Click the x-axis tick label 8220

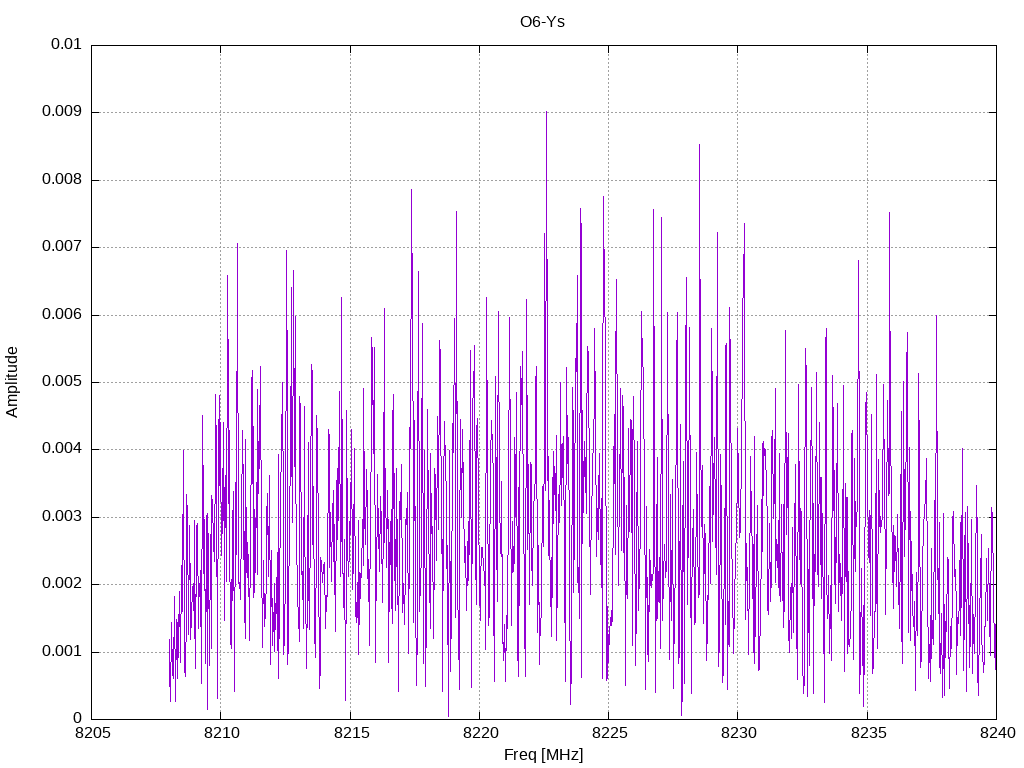point(481,733)
